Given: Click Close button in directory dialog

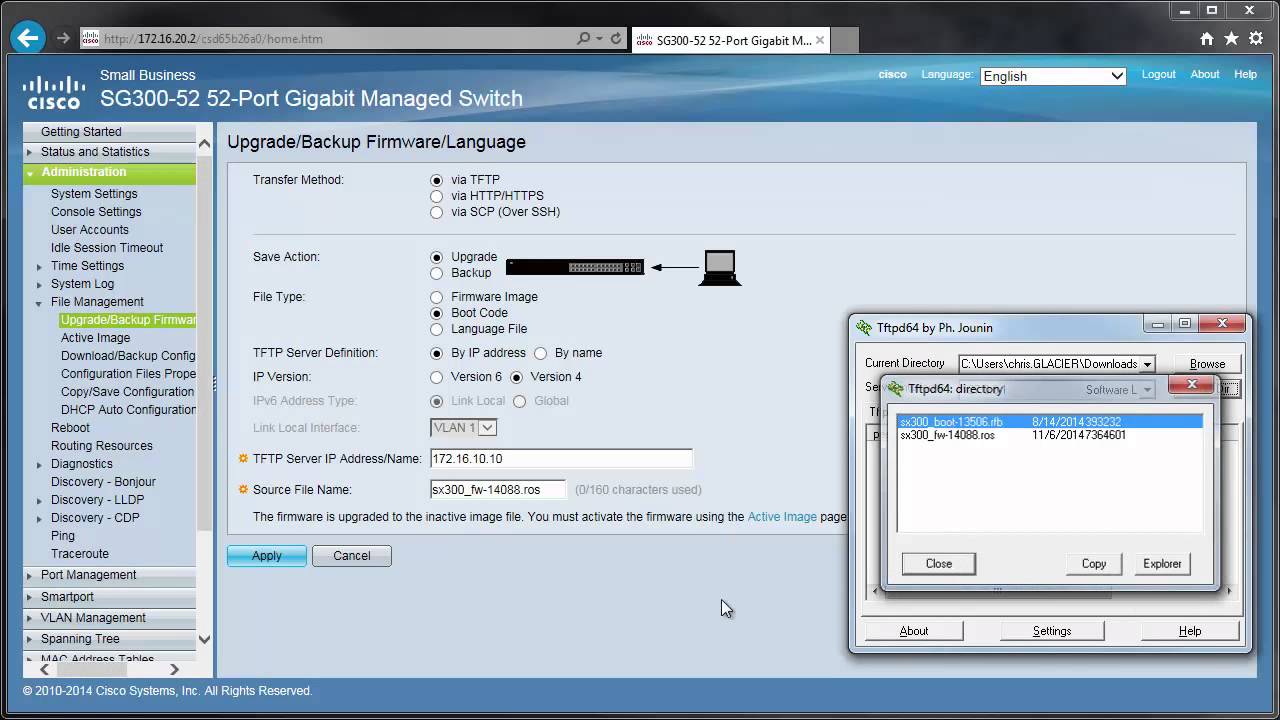Looking at the screenshot, I should [x=939, y=564].
